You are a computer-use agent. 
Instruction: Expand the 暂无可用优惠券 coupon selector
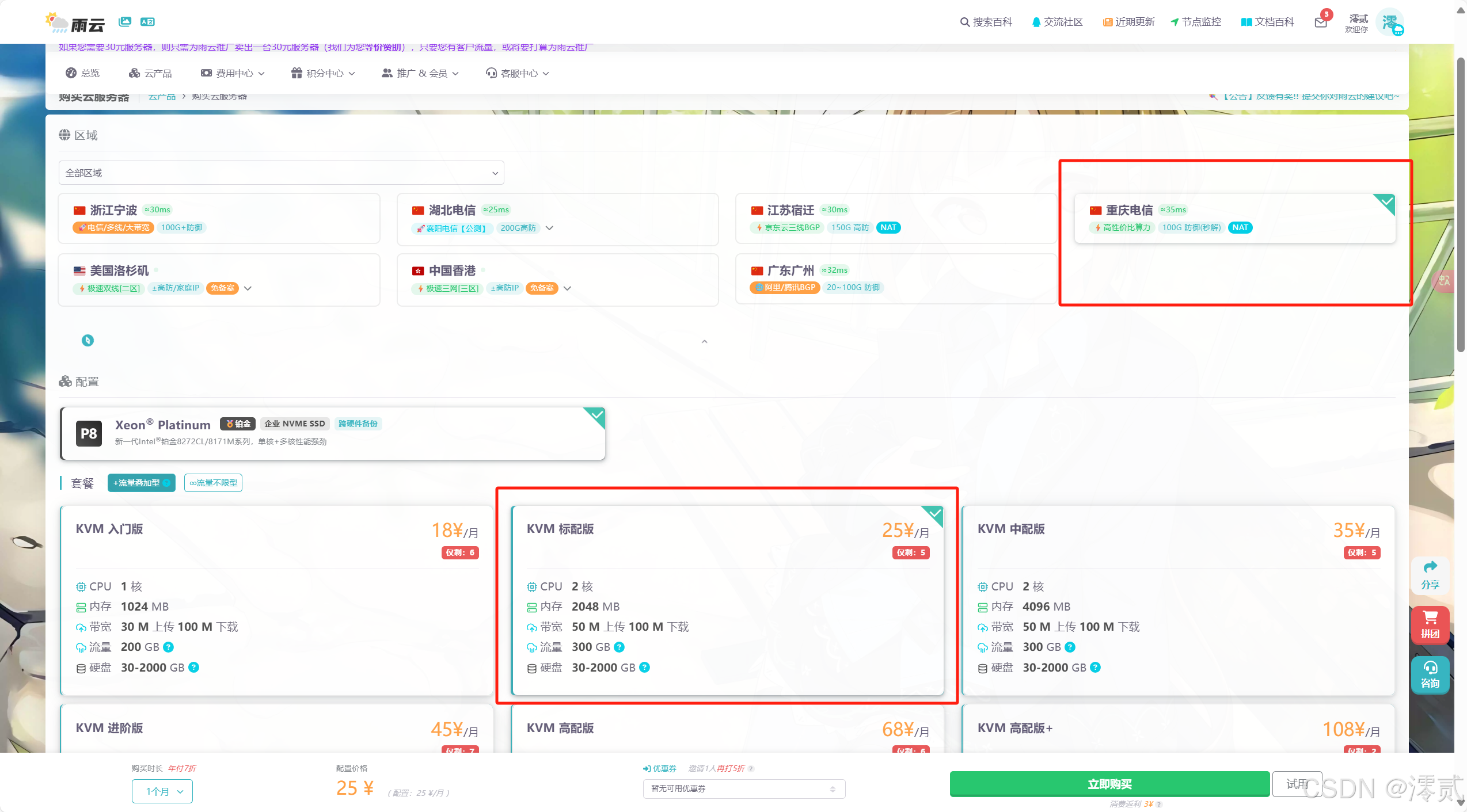[743, 788]
